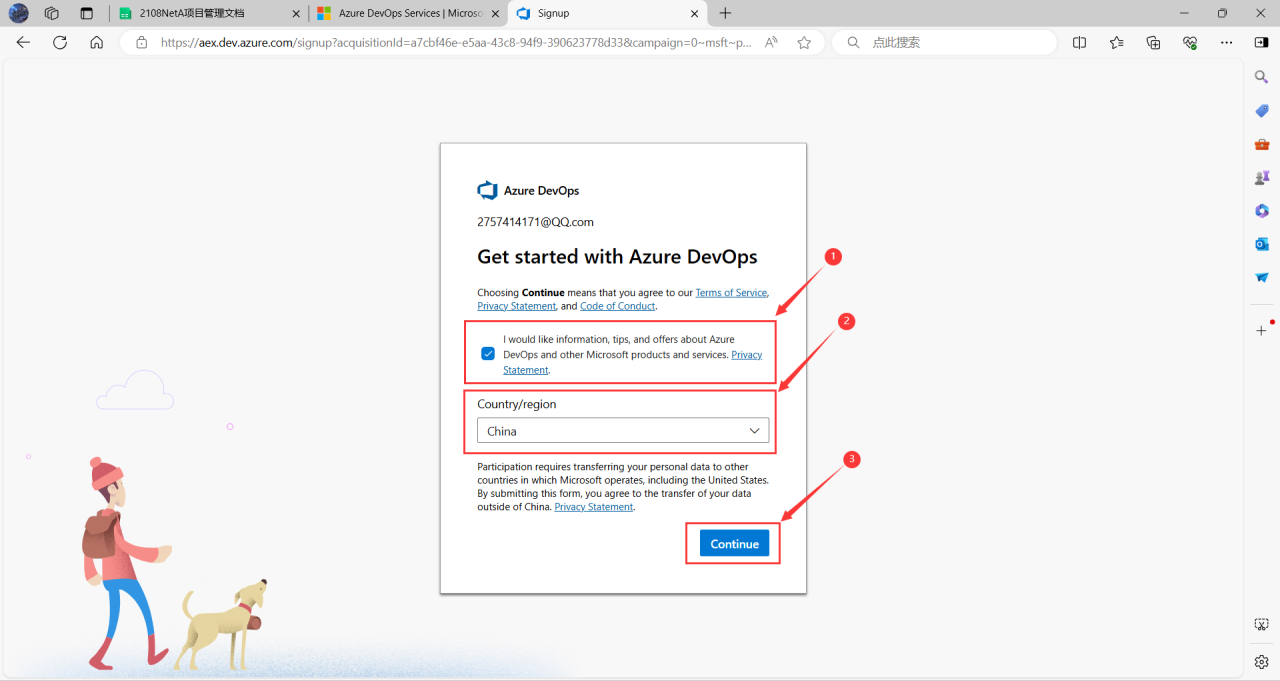
Task: Open the Favorites list icon
Action: [x=1116, y=42]
